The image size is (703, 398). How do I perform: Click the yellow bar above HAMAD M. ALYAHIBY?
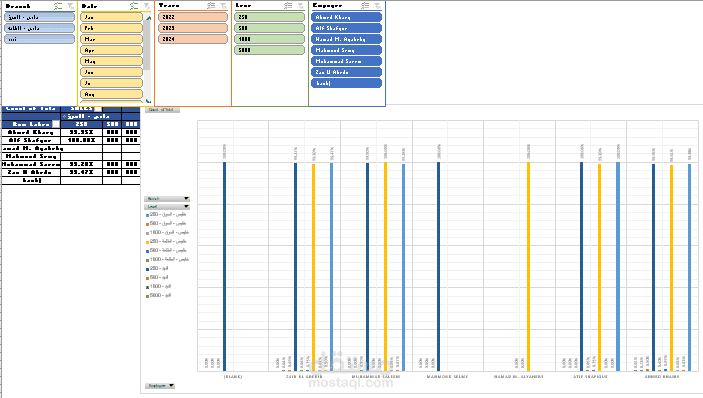tap(529, 267)
